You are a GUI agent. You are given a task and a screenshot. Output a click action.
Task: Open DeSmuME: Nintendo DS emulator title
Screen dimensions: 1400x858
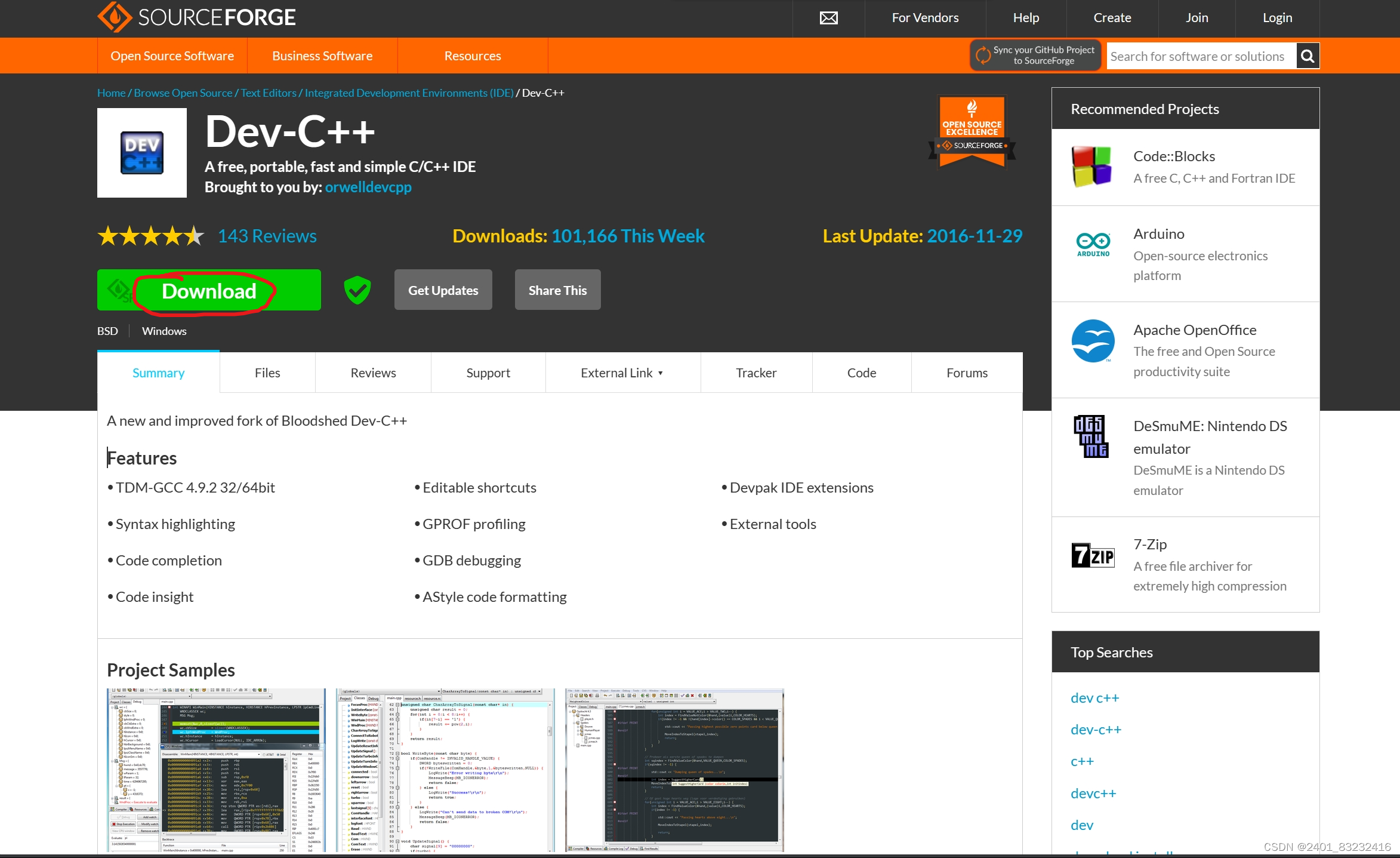coord(1210,437)
